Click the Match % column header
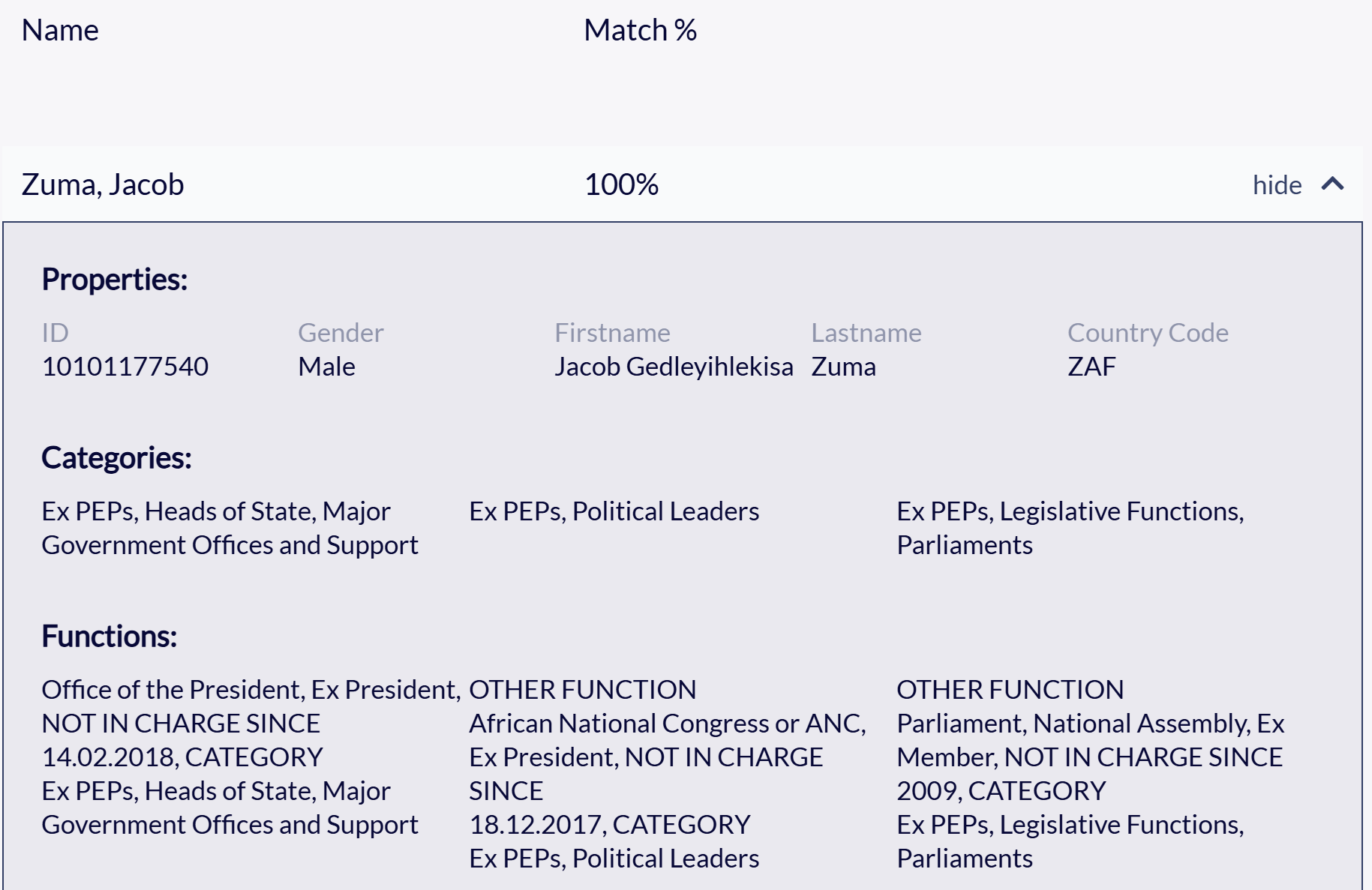Image resolution: width=1372 pixels, height=890 pixels. tap(641, 31)
